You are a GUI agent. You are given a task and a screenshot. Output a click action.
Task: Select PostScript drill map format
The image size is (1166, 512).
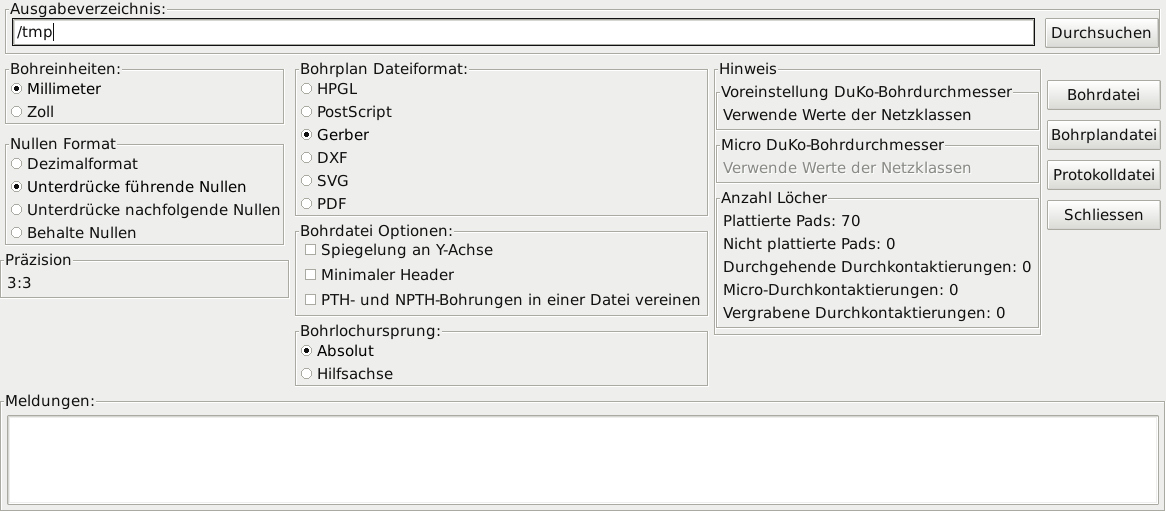tap(307, 112)
